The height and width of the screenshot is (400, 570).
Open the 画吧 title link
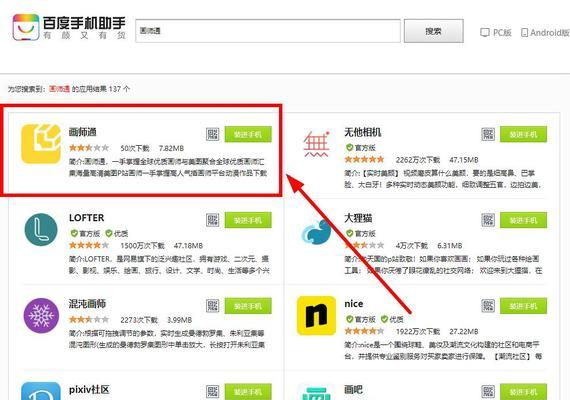point(353,389)
